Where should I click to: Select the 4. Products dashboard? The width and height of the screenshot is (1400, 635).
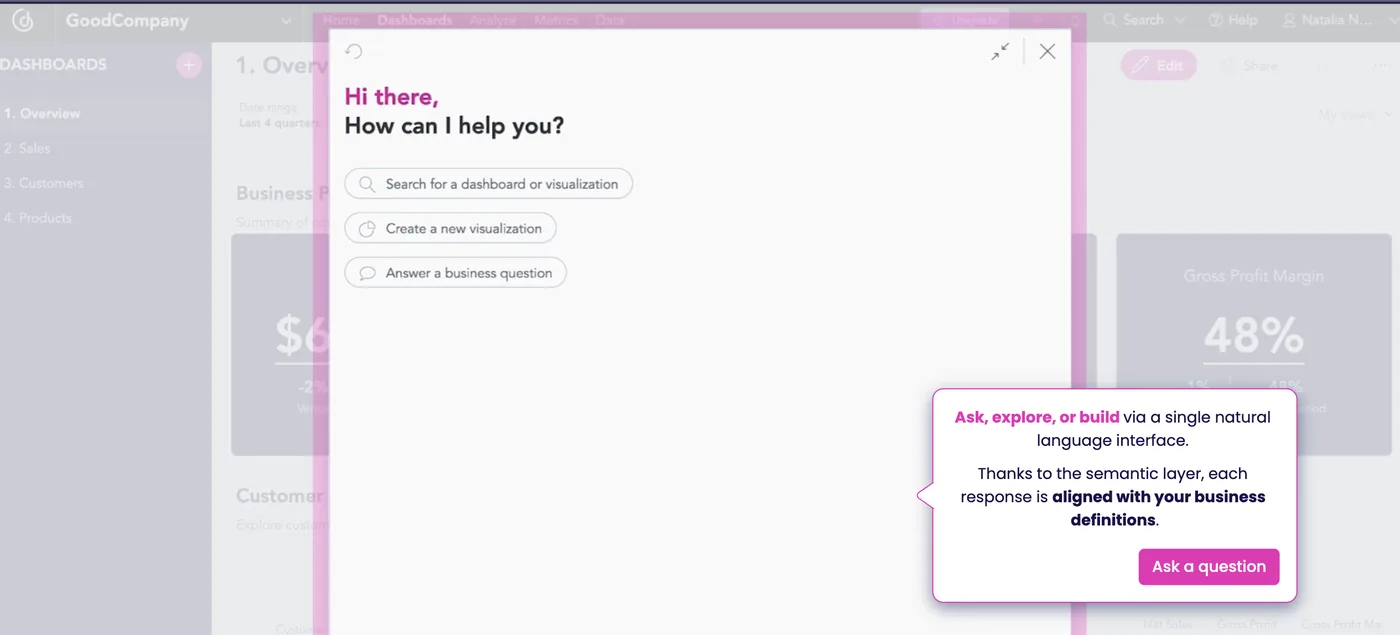tap(105, 218)
